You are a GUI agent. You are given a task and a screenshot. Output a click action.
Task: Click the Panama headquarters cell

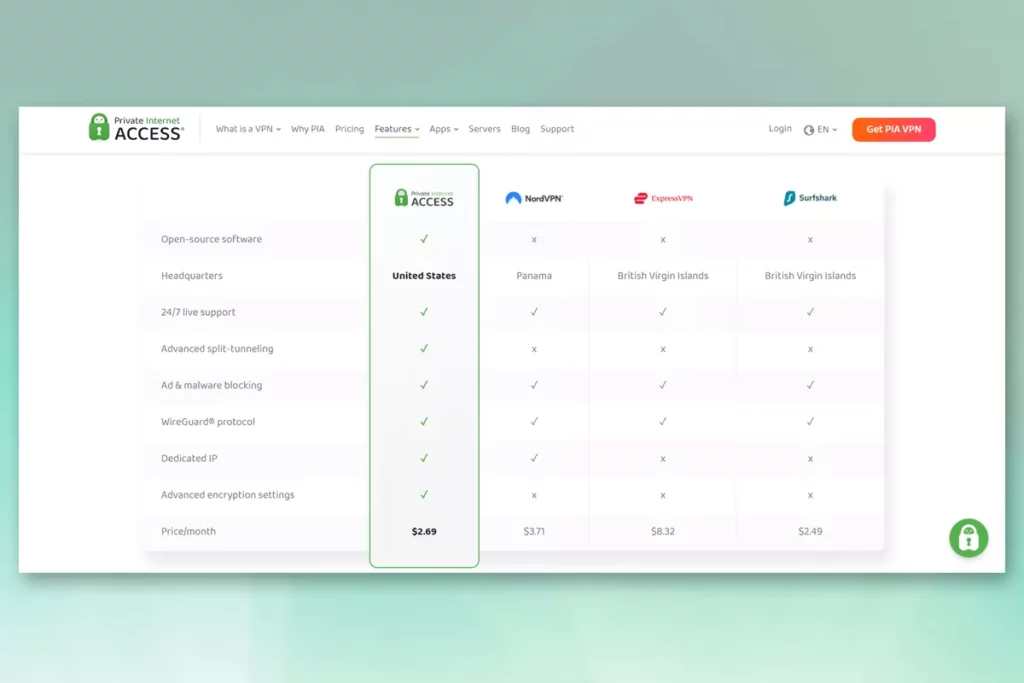coord(534,276)
